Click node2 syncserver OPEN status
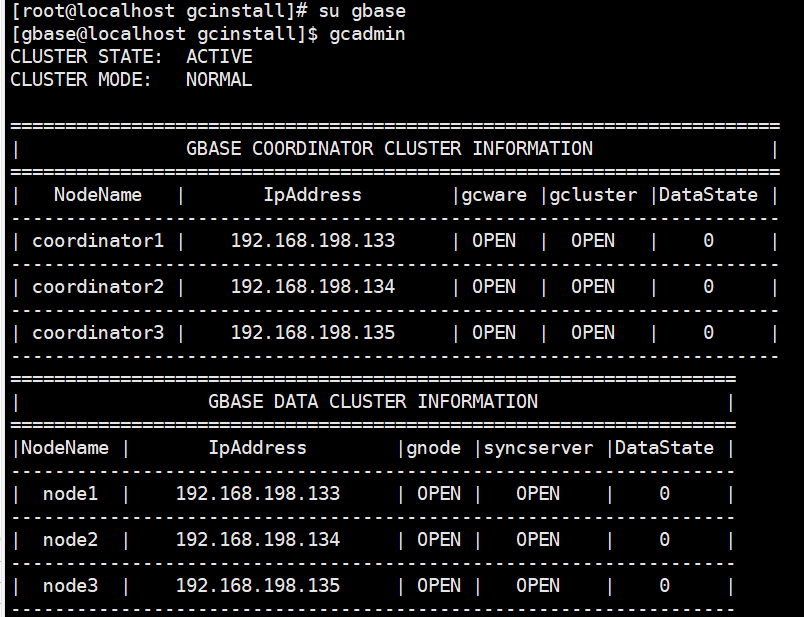Image resolution: width=804 pixels, height=617 pixels. point(538,540)
